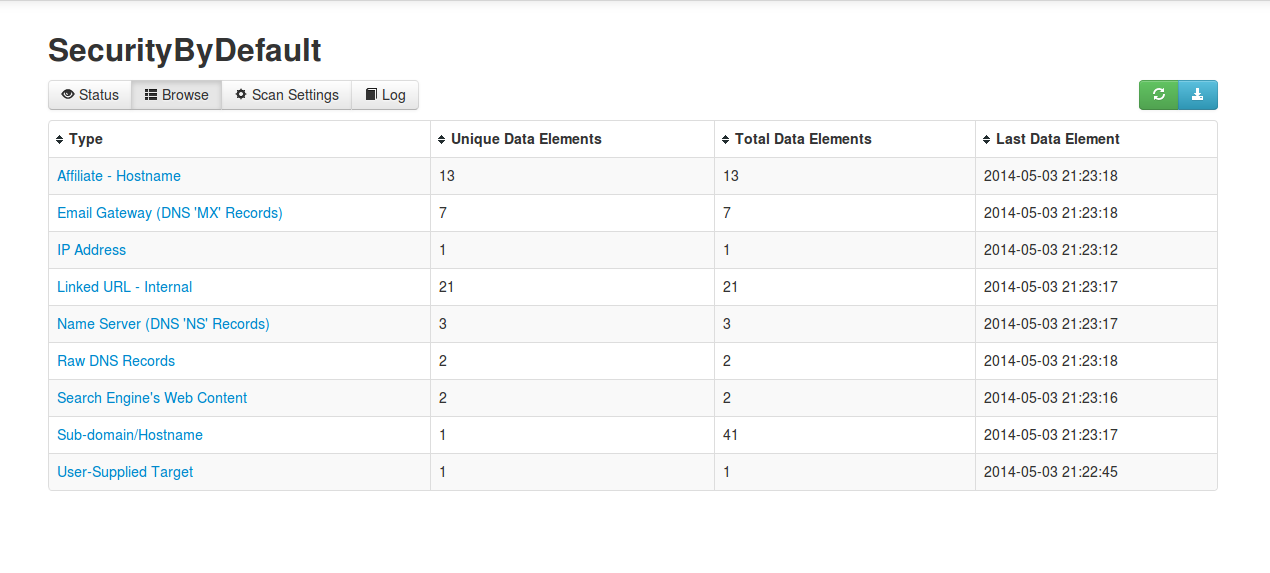Open the Sub-domain/Hostname link

click(x=130, y=435)
